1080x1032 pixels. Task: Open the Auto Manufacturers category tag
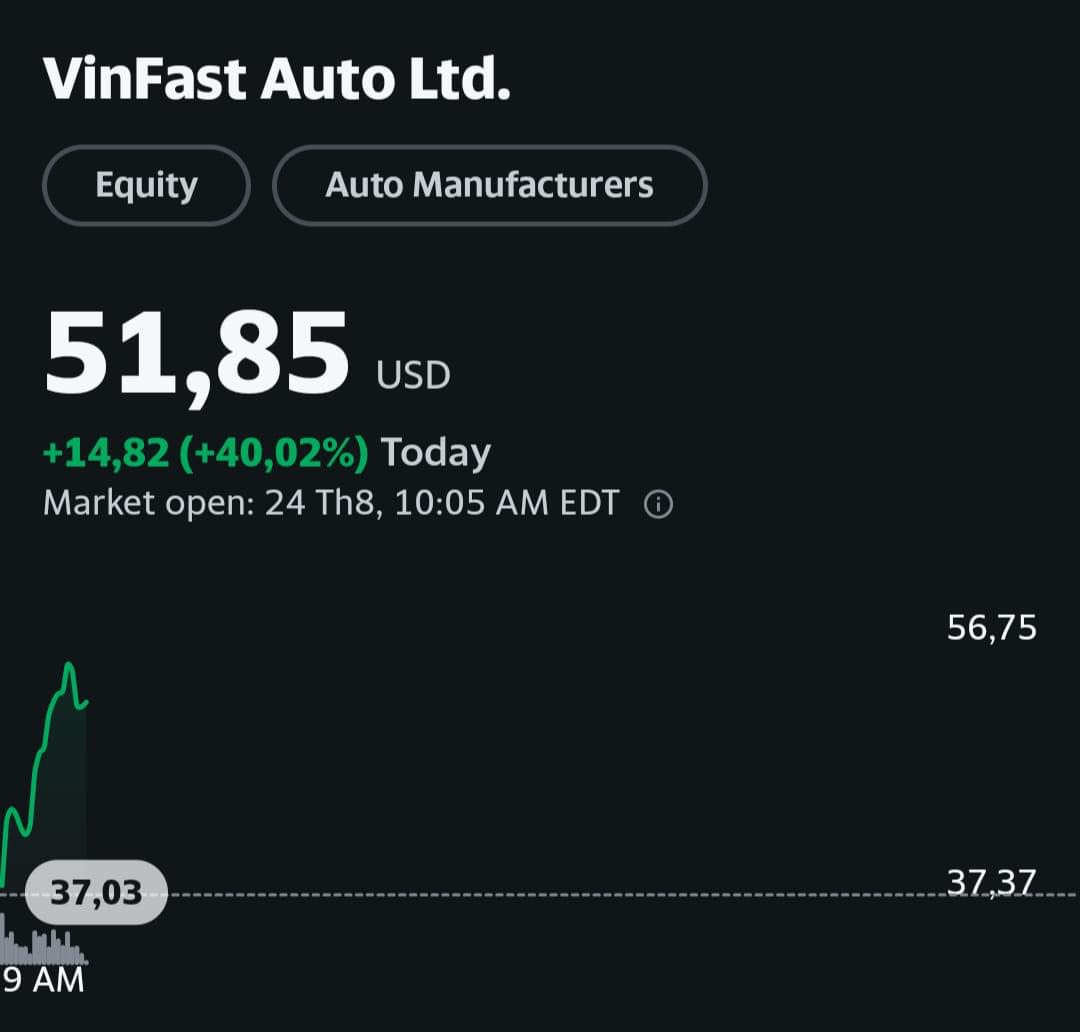[489, 185]
